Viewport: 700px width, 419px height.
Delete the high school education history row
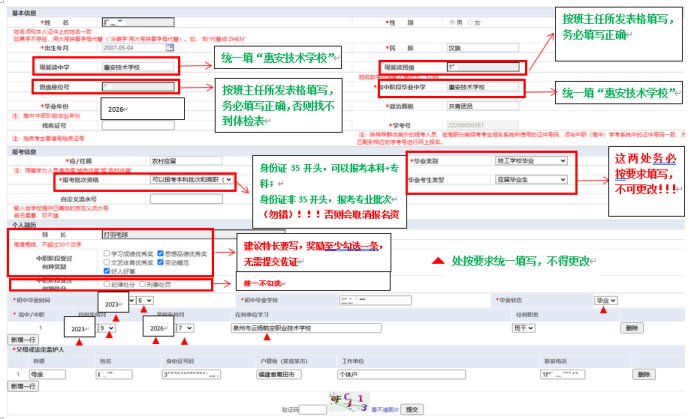[x=632, y=327]
